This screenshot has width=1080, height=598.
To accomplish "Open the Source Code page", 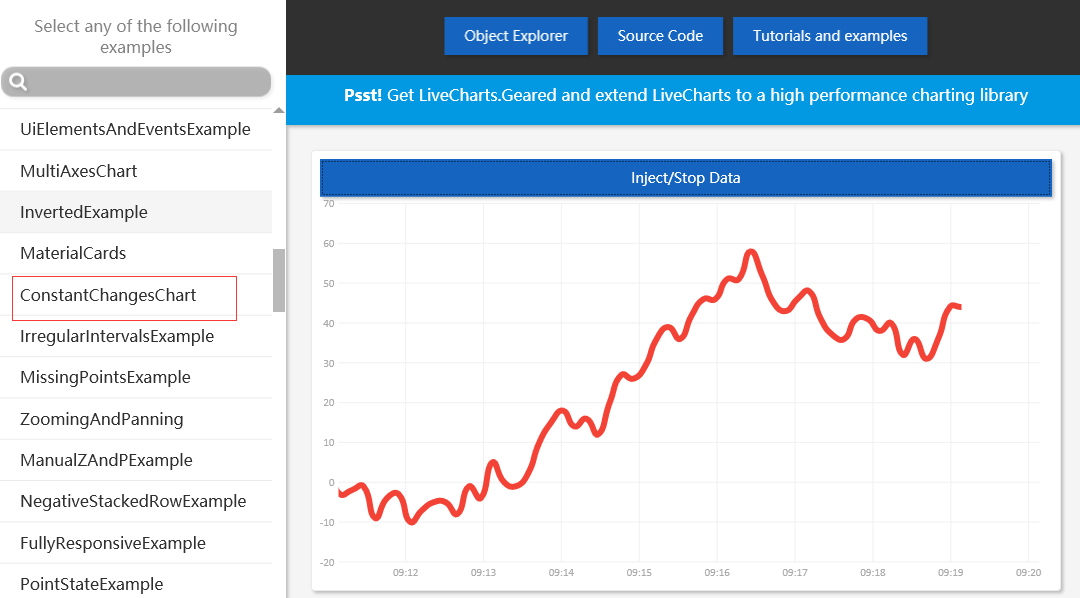I will (659, 35).
